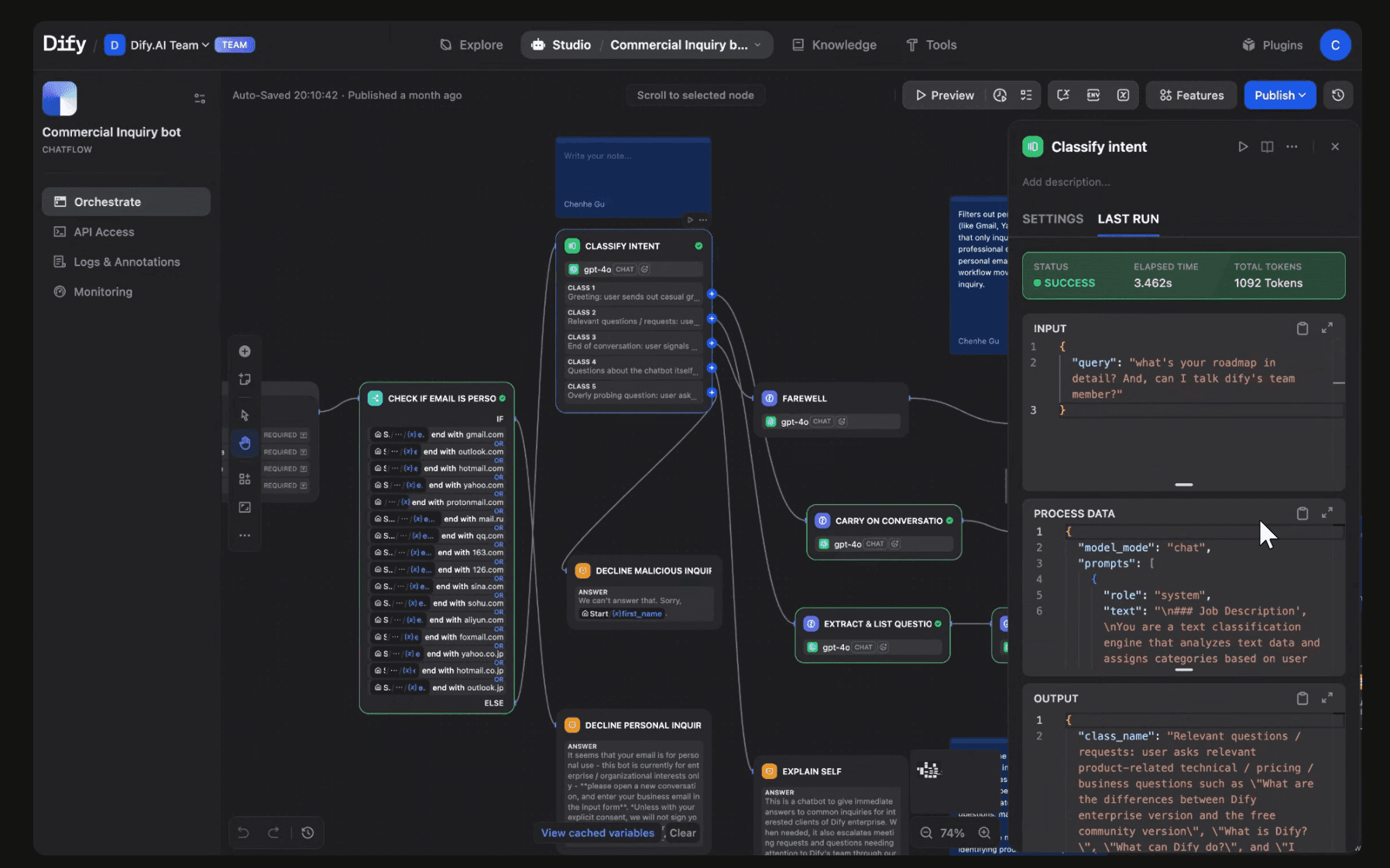
Task: Open Monitoring in the sidebar
Action: [x=125, y=292]
